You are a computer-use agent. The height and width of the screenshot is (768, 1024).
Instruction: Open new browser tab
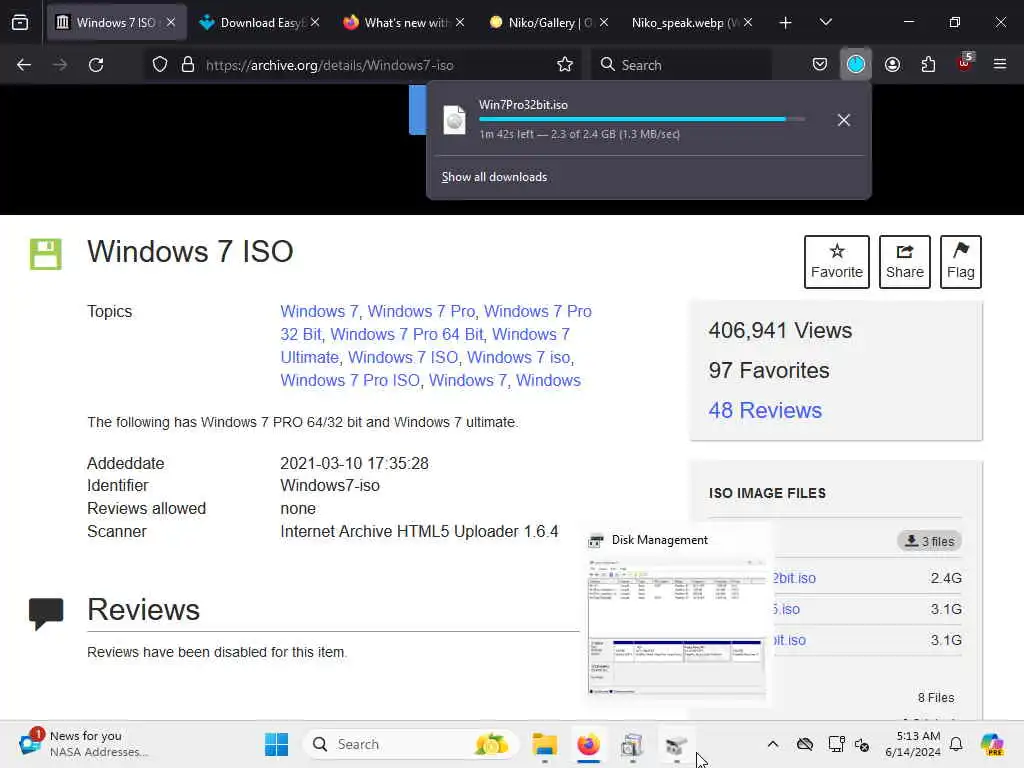pyautogui.click(x=785, y=23)
